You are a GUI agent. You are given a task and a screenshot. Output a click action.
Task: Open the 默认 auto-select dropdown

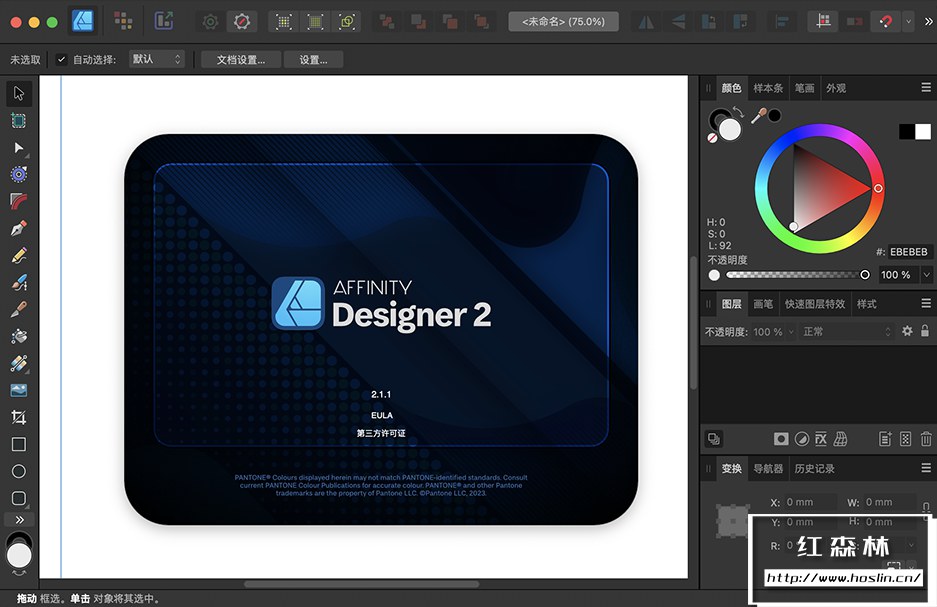(x=157, y=60)
